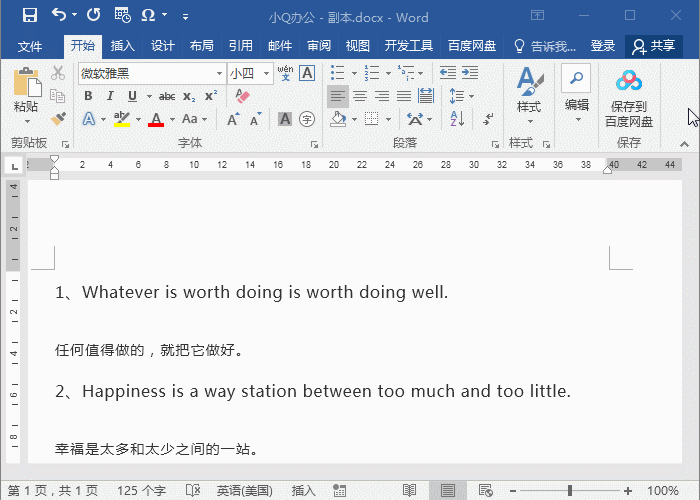Switch to Read Mode view in status bar
This screenshot has width=700, height=500.
(x=409, y=491)
